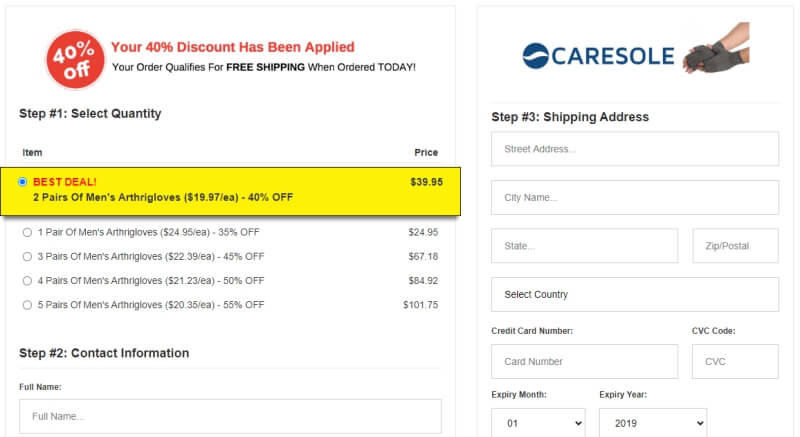Click the State input box

[x=585, y=246]
